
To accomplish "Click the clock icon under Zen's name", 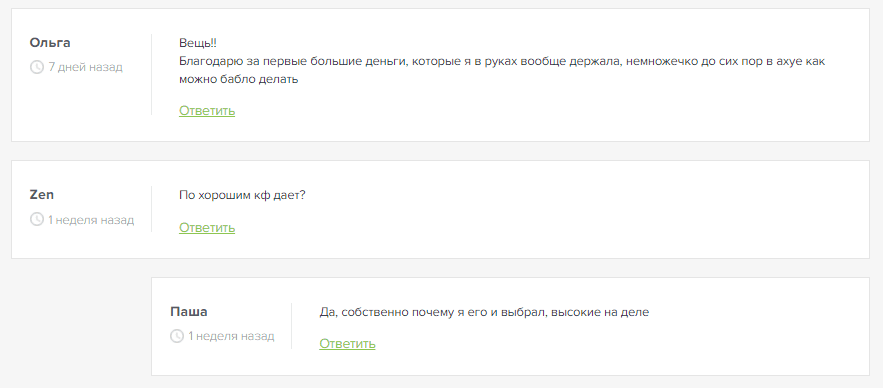I will [37, 220].
